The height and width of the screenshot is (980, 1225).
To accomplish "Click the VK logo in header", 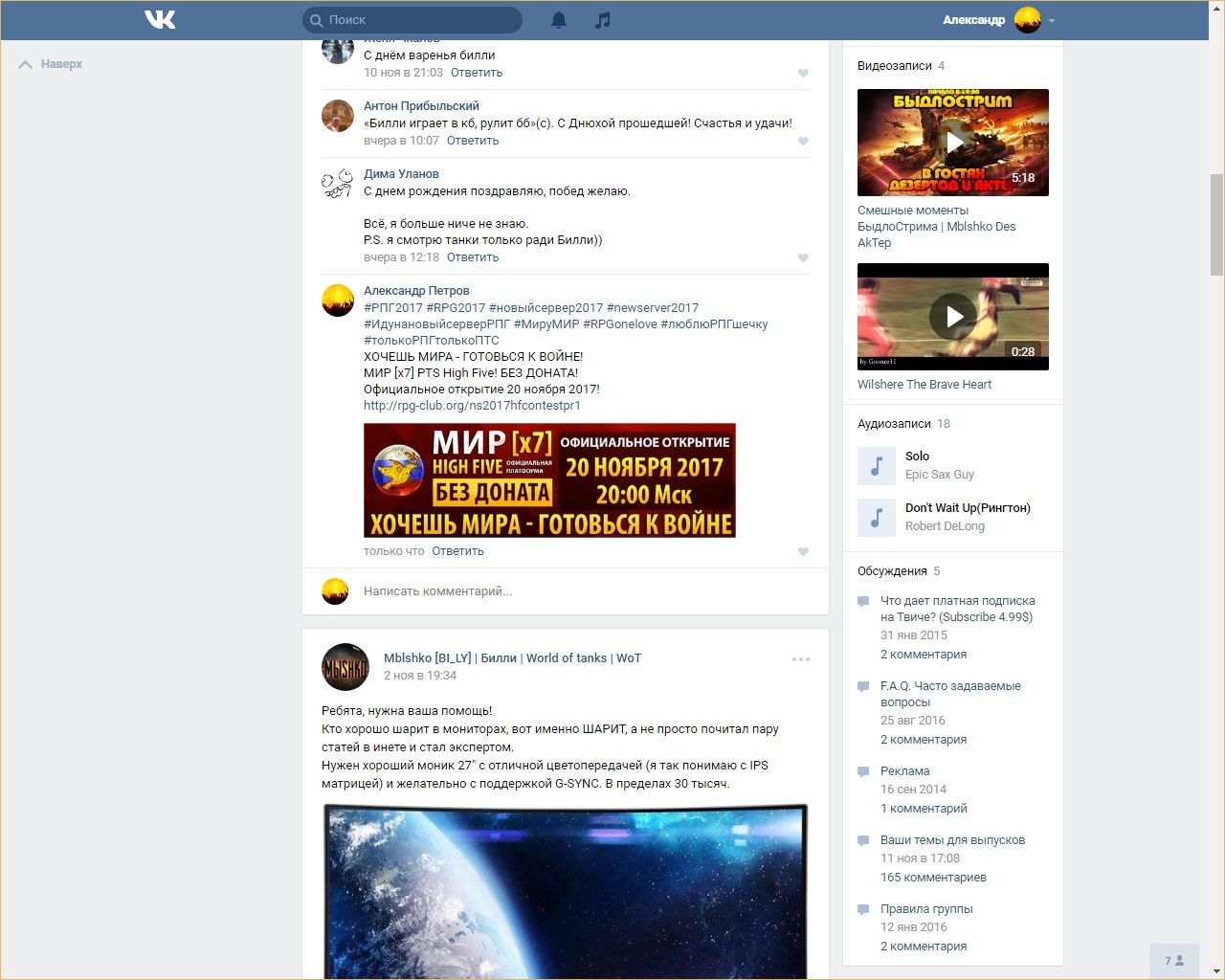I will pos(160,19).
